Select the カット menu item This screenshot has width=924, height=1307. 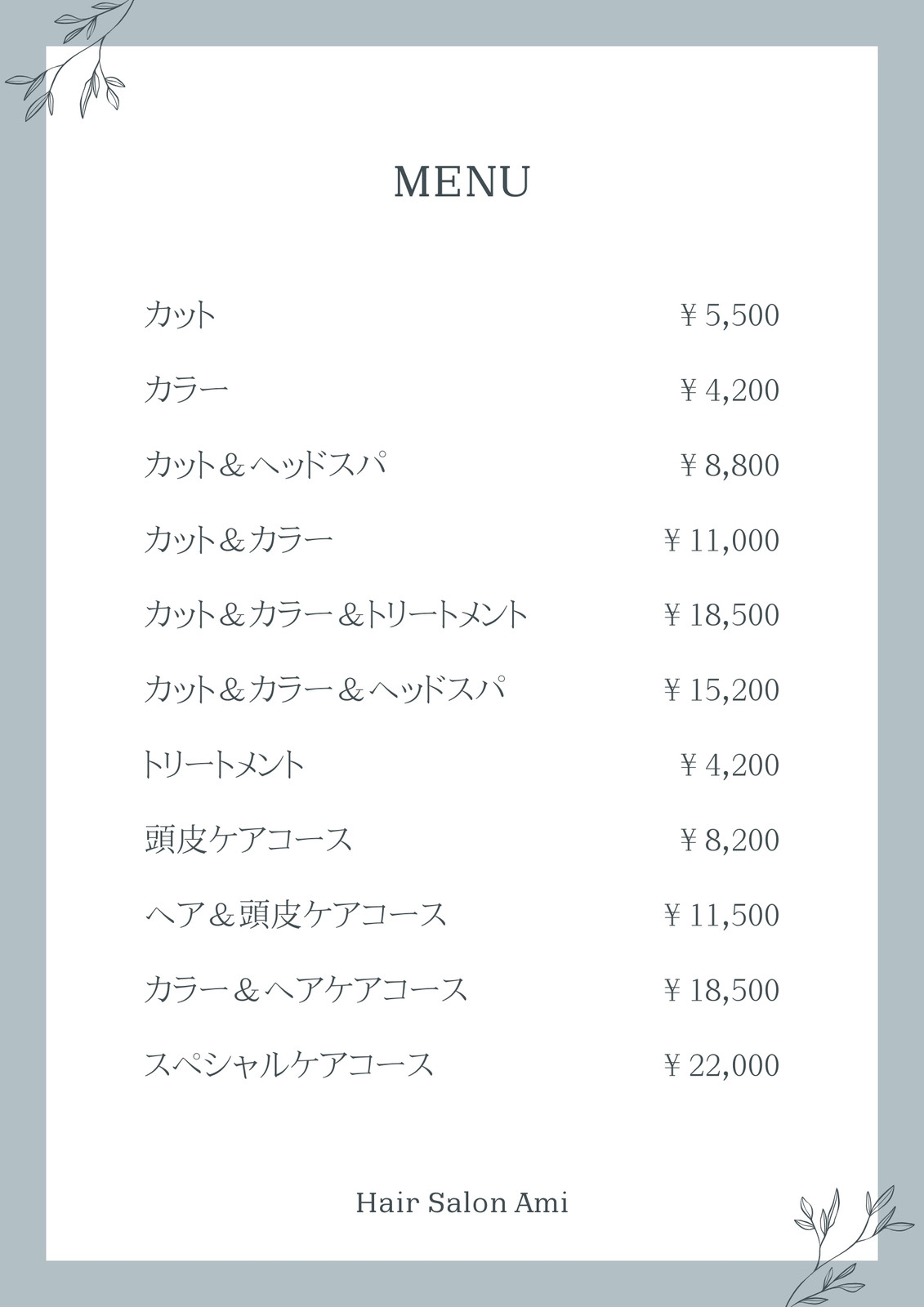(x=181, y=314)
